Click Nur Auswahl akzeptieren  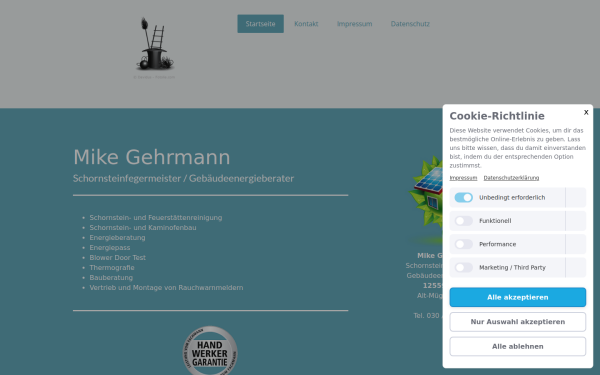click(x=518, y=322)
